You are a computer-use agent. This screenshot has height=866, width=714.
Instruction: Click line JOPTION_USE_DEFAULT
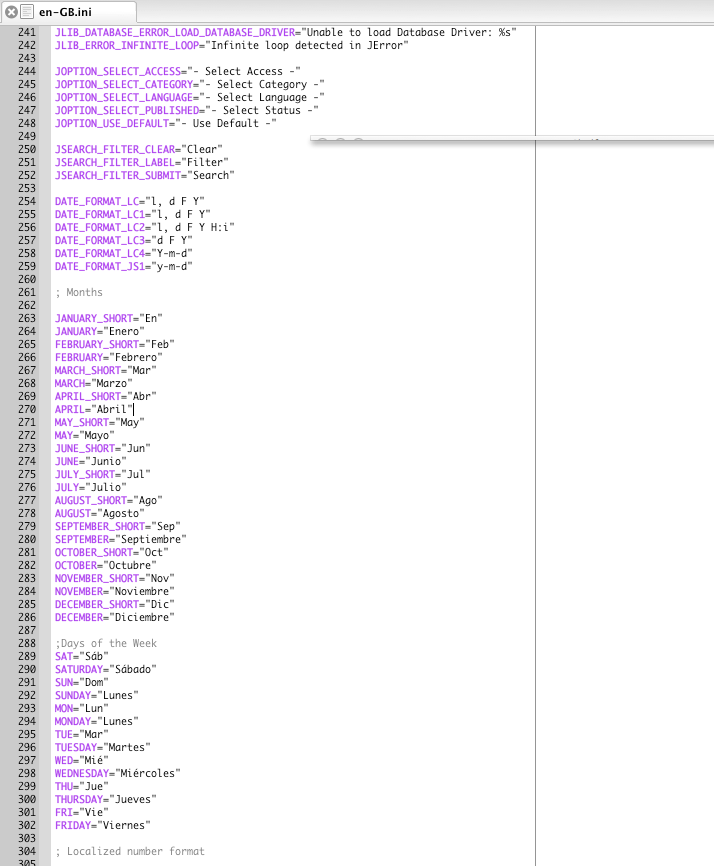pos(166,123)
